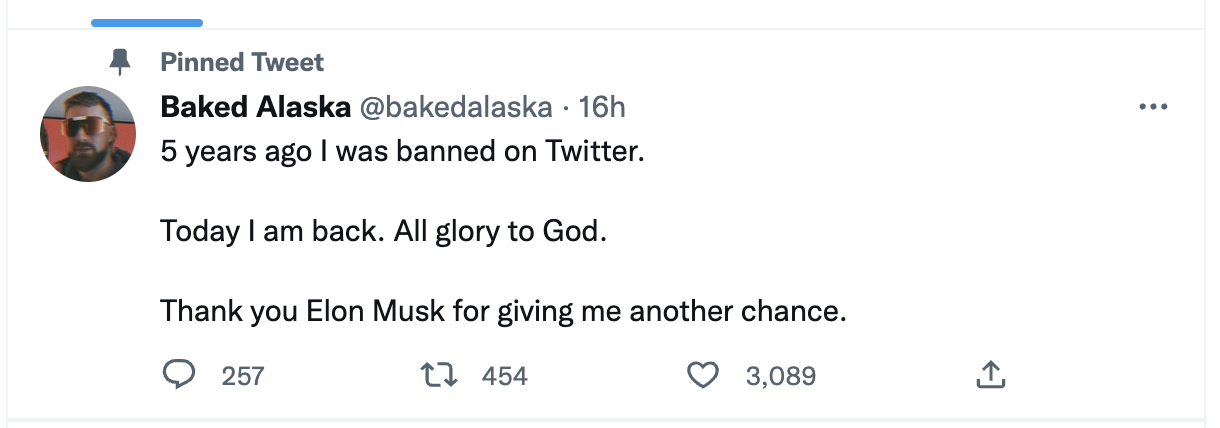Screen dimensions: 1220x428
Task: Click the pushpin icon beside Pinned Tweet
Action: [121, 63]
